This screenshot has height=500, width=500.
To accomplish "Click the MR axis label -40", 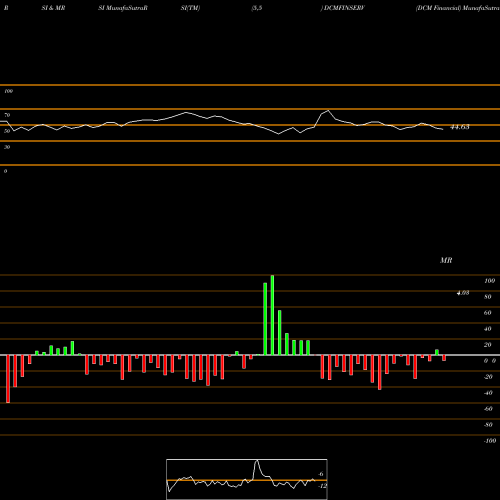I will click(488, 393).
